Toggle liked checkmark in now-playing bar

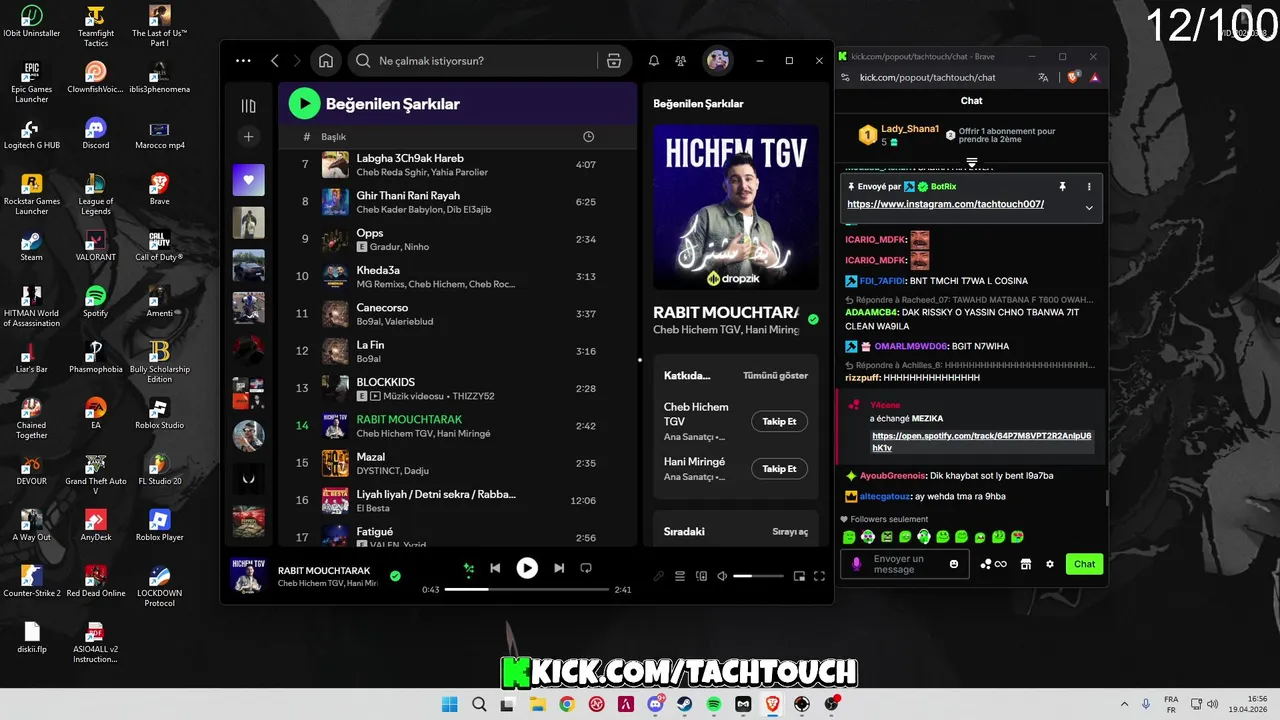[395, 576]
